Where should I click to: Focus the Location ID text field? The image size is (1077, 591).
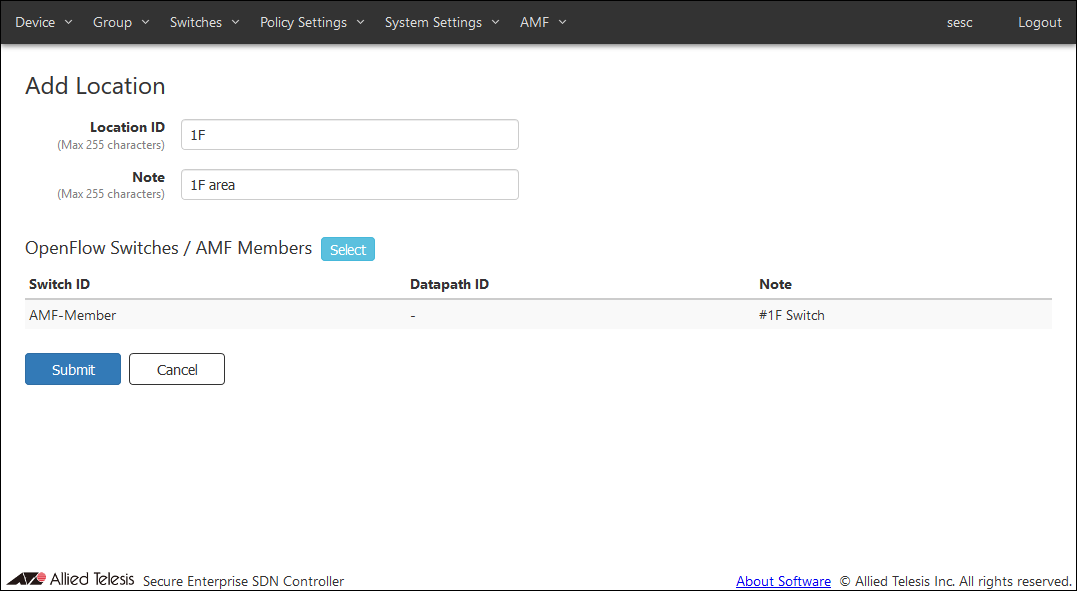(349, 135)
